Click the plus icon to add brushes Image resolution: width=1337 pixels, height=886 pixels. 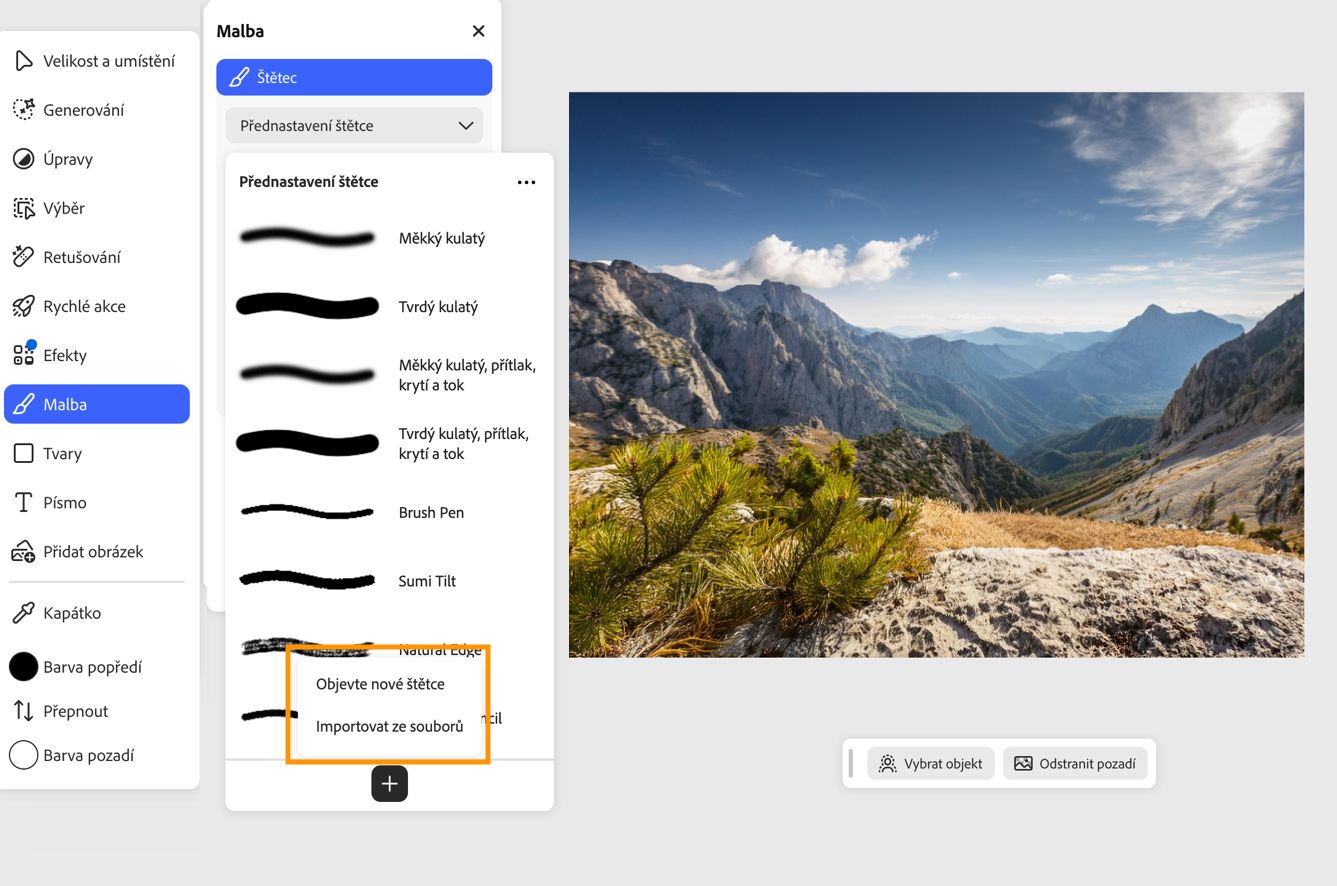pos(390,784)
